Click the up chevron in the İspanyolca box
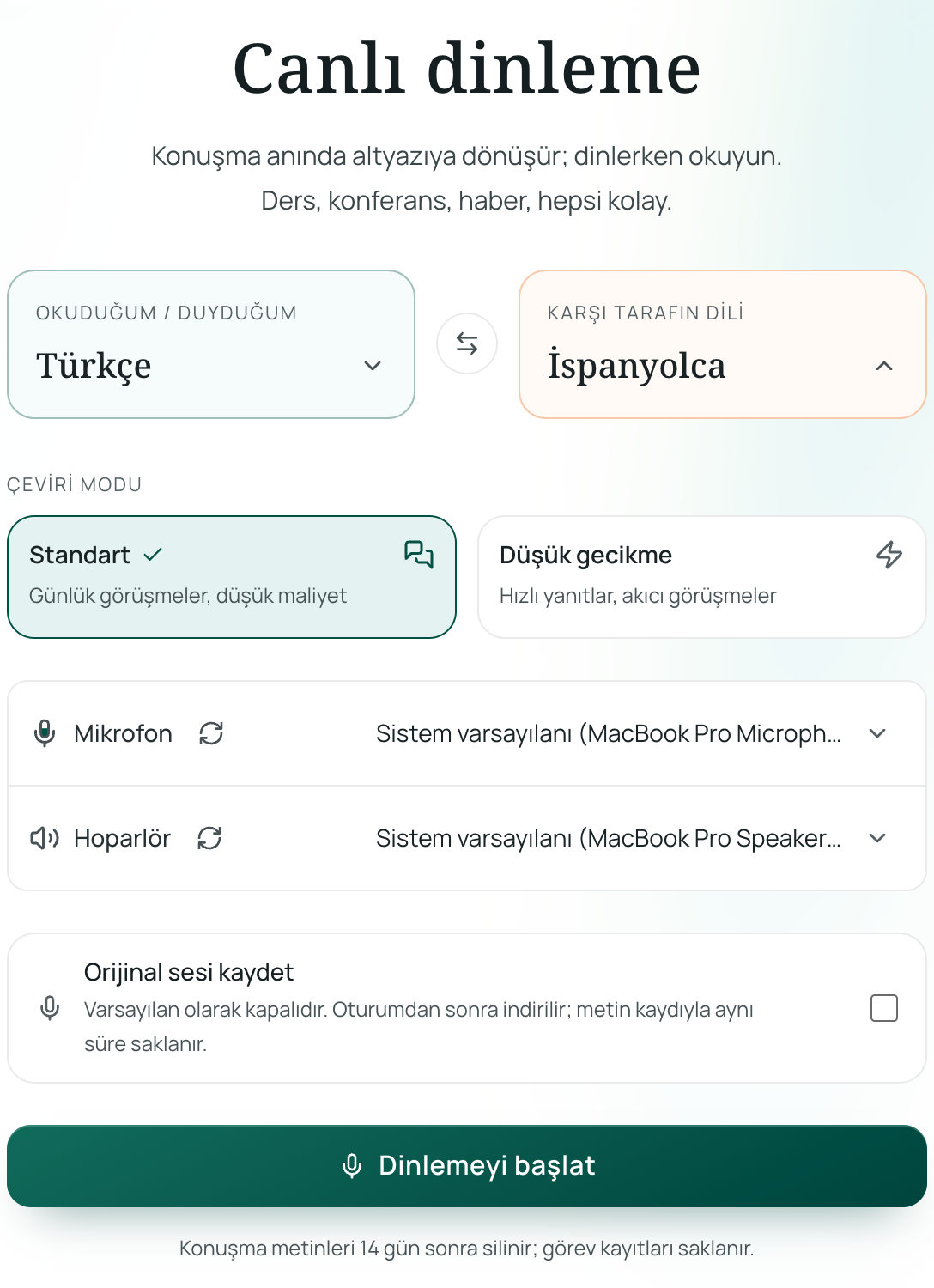 884,366
